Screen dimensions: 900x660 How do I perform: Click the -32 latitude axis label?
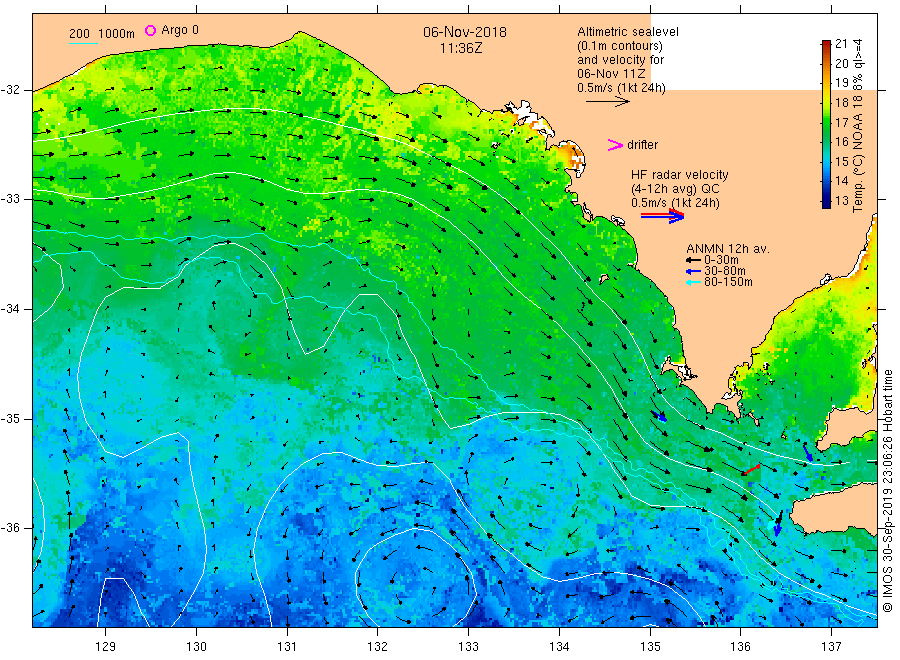point(10,90)
